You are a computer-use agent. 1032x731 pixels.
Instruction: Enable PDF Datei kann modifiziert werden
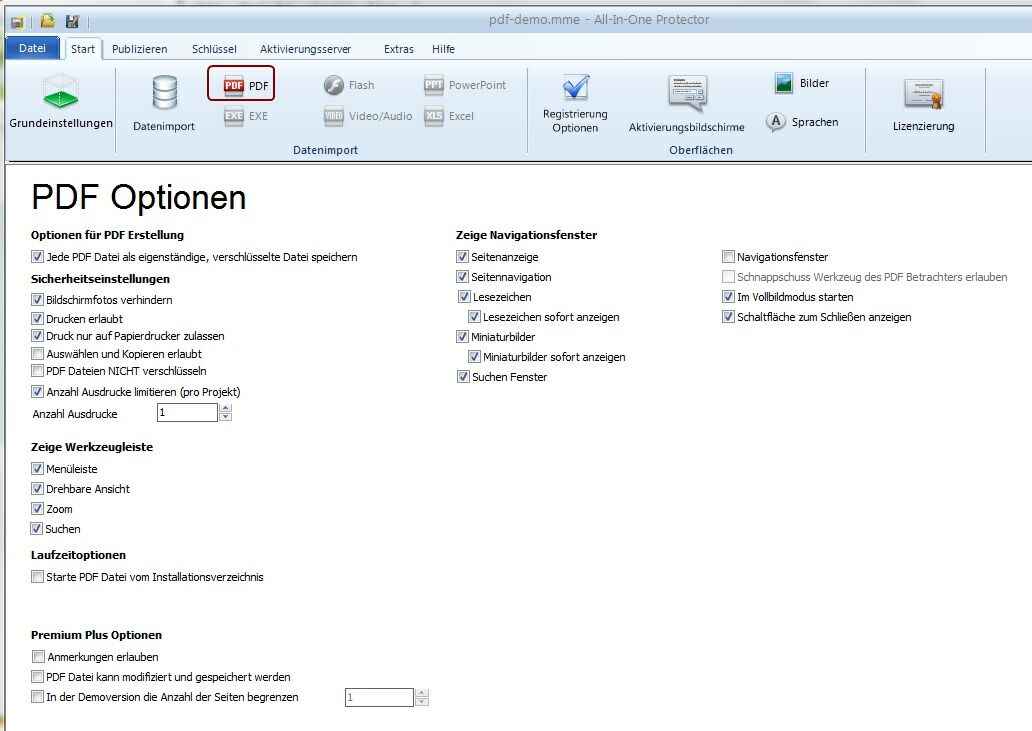38,676
